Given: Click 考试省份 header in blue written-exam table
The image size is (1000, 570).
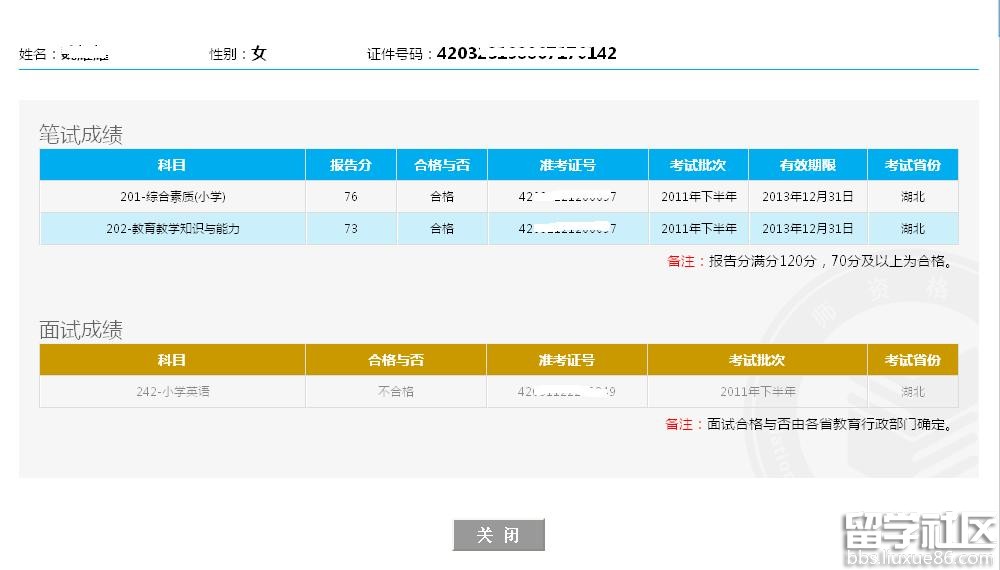Looking at the screenshot, I should 912,165.
